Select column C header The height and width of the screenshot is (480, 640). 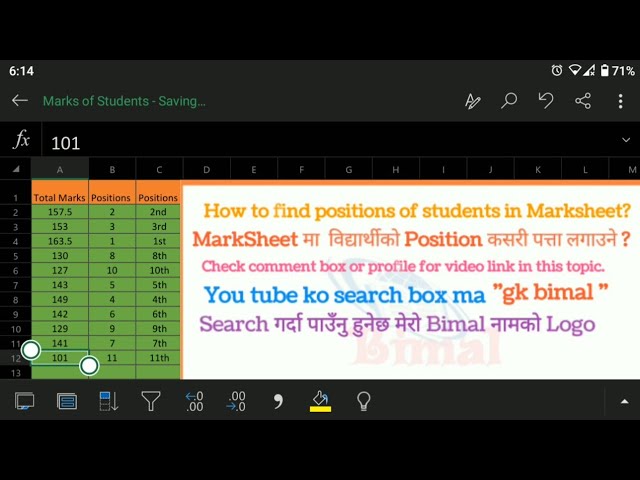click(x=159, y=170)
